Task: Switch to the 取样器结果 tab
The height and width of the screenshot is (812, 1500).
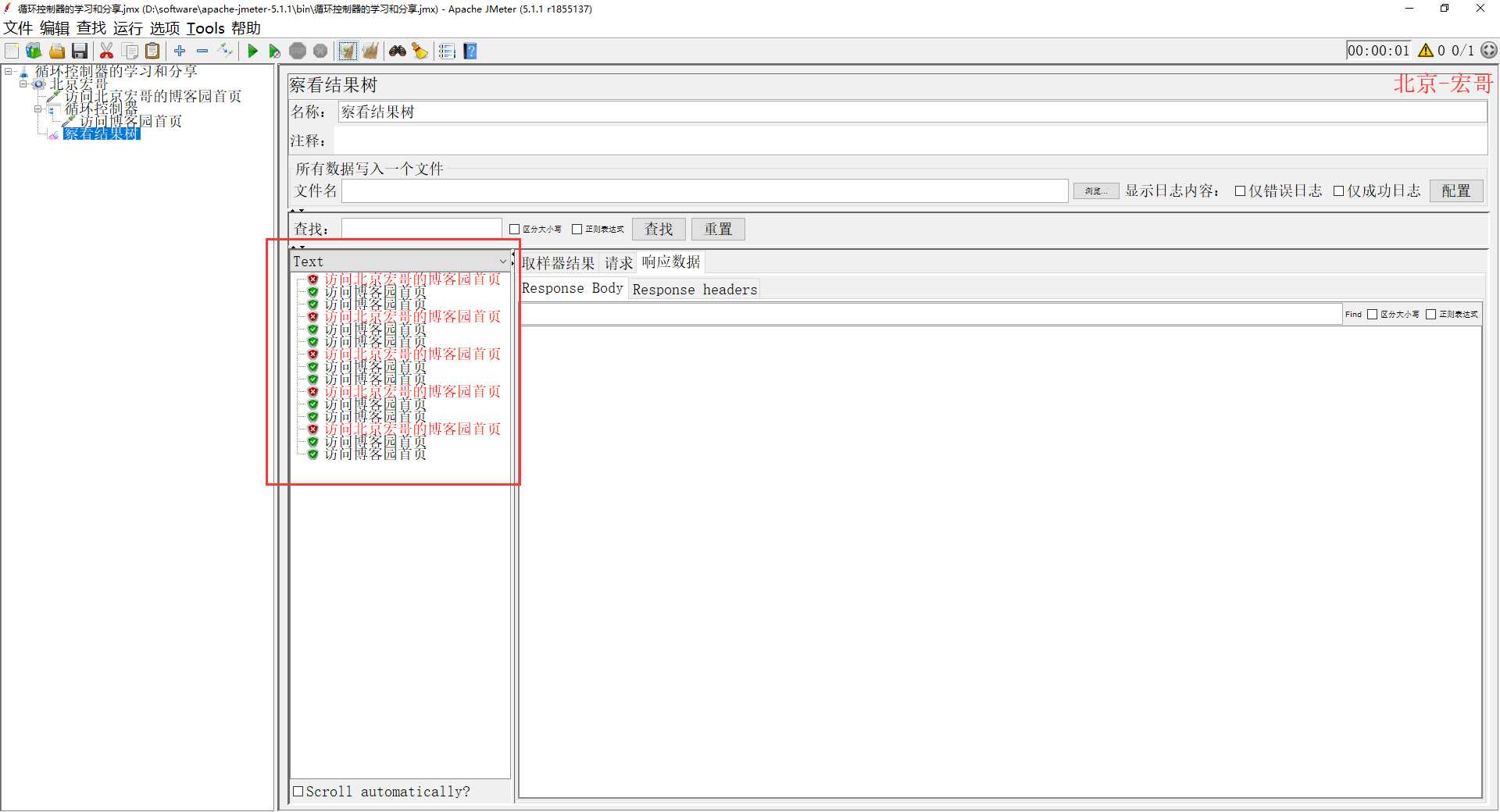Action: click(558, 263)
